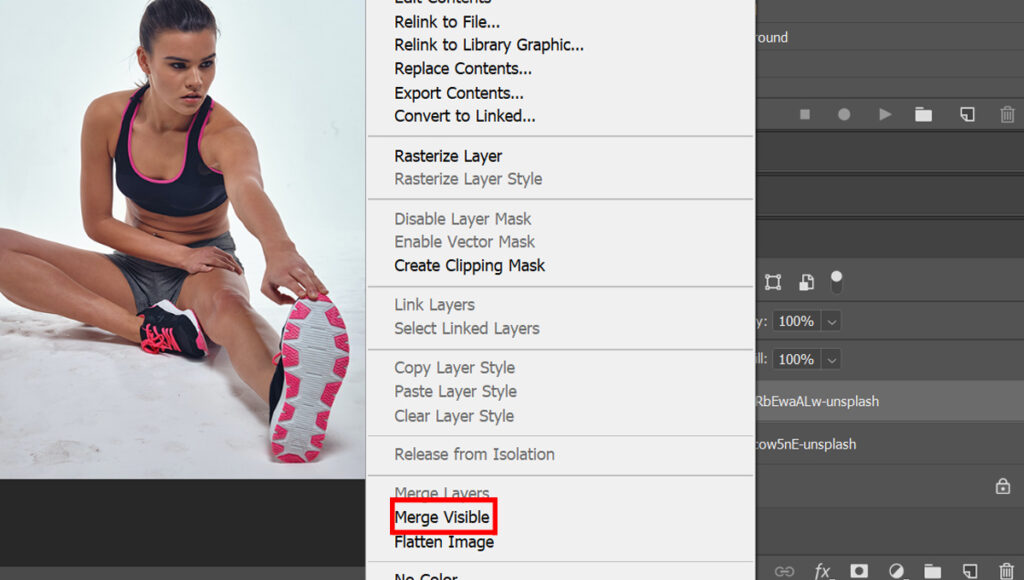1024x580 pixels.
Task: Create new fill or adjustment layer
Action: pyautogui.click(x=896, y=571)
